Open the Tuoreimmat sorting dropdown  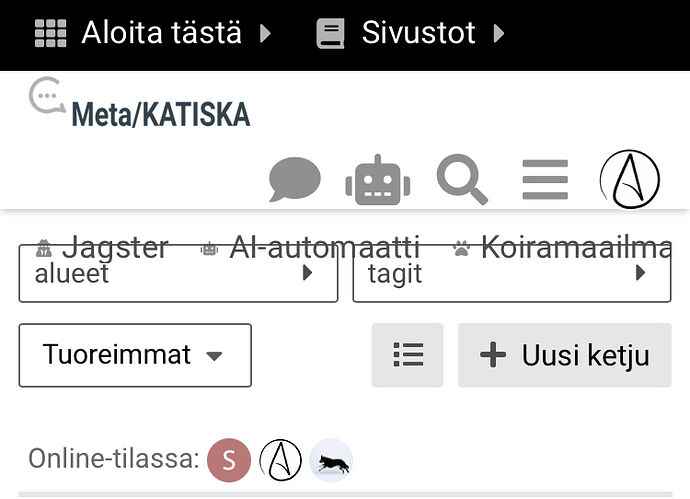(x=135, y=355)
